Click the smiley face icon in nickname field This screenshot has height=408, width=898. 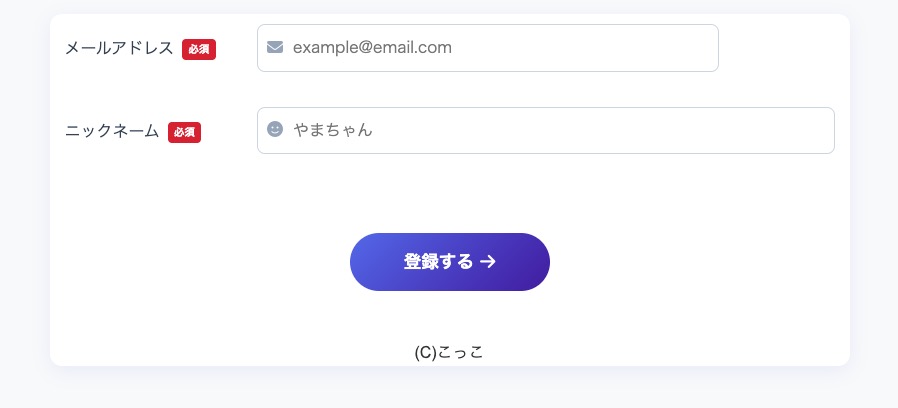[x=275, y=129]
